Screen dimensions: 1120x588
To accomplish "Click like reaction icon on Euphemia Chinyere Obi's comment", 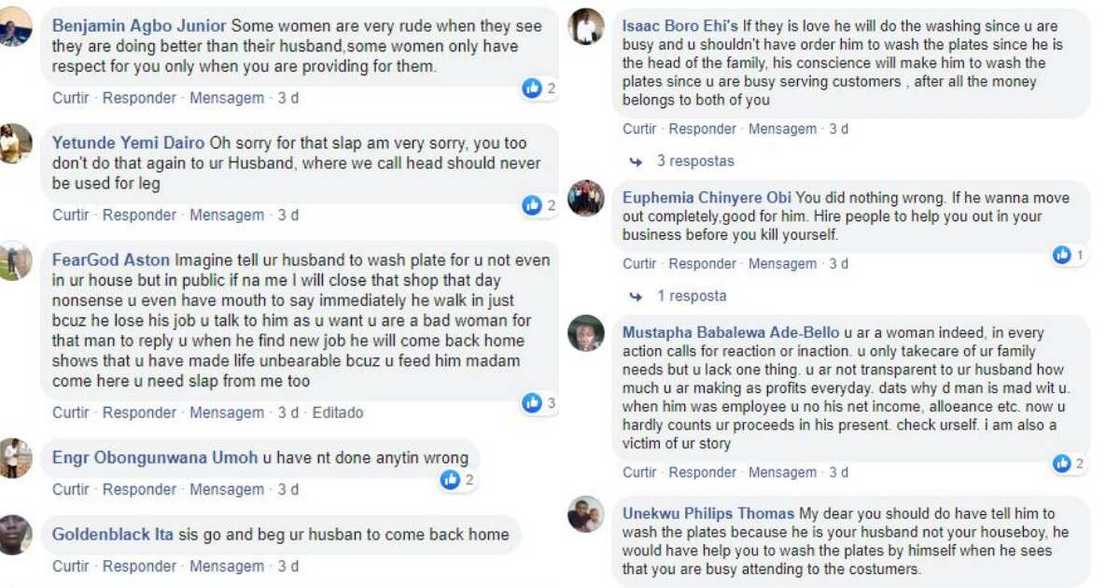I will click(x=1061, y=255).
